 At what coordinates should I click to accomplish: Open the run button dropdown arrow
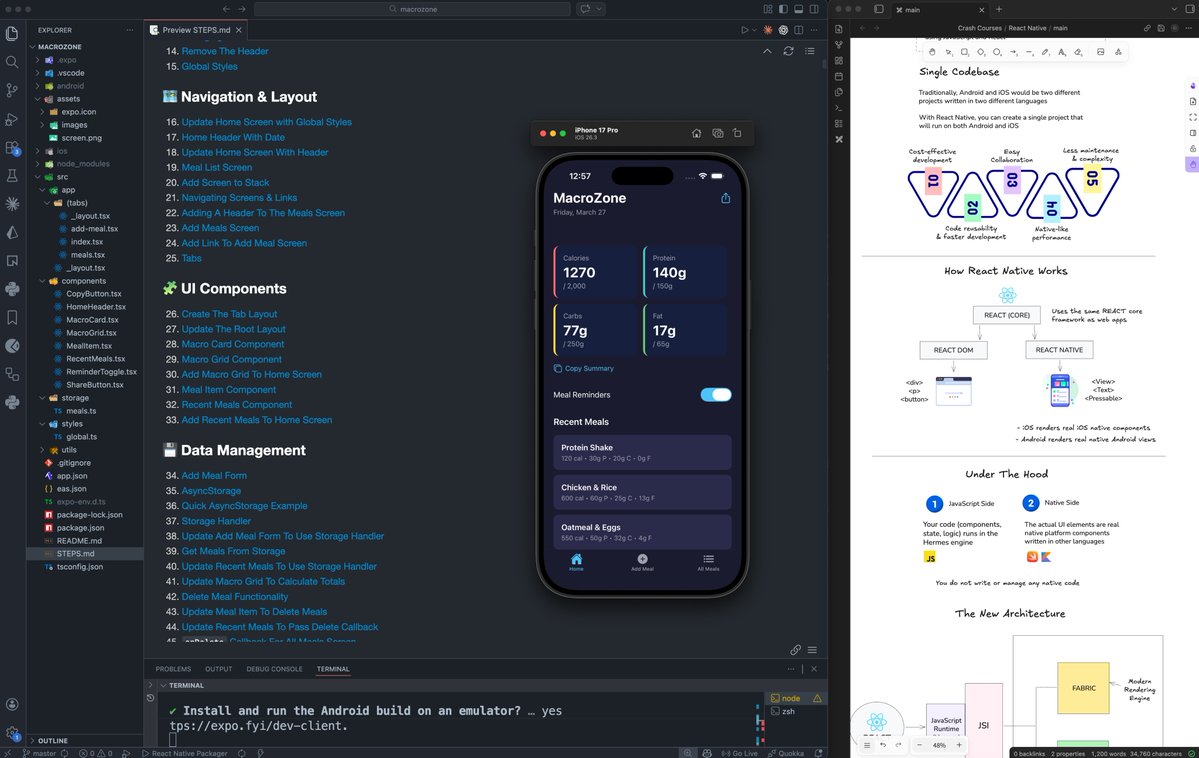754,30
